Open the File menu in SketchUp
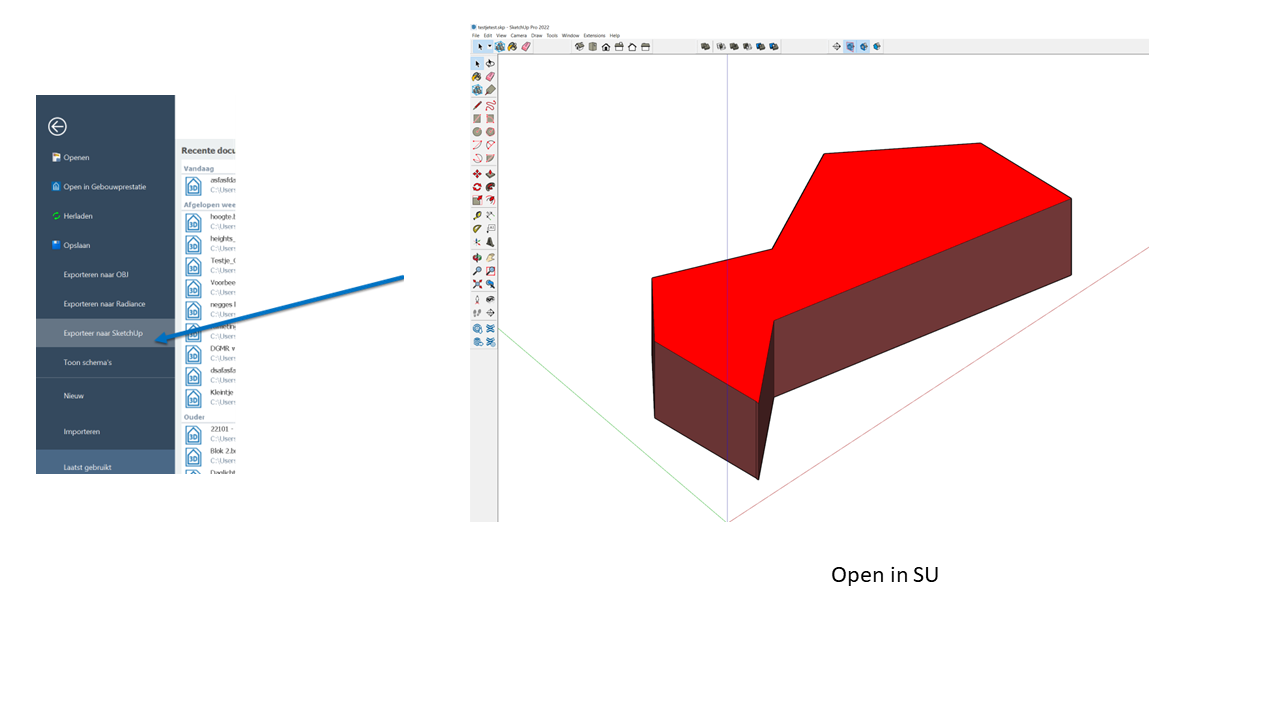This screenshot has height=720, width=1280. click(x=476, y=35)
